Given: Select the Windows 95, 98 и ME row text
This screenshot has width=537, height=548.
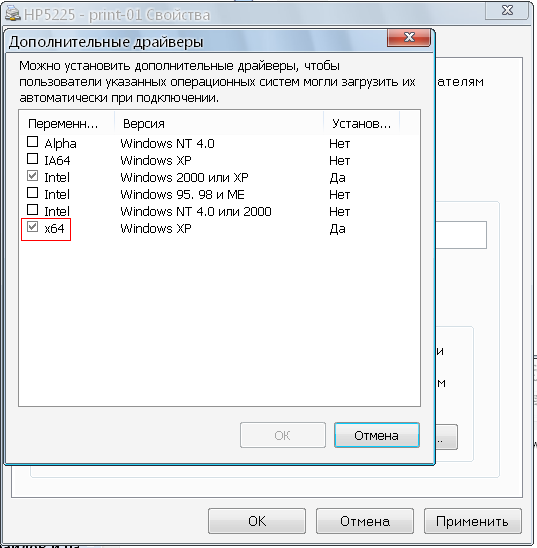Looking at the screenshot, I should pyautogui.click(x=182, y=194).
